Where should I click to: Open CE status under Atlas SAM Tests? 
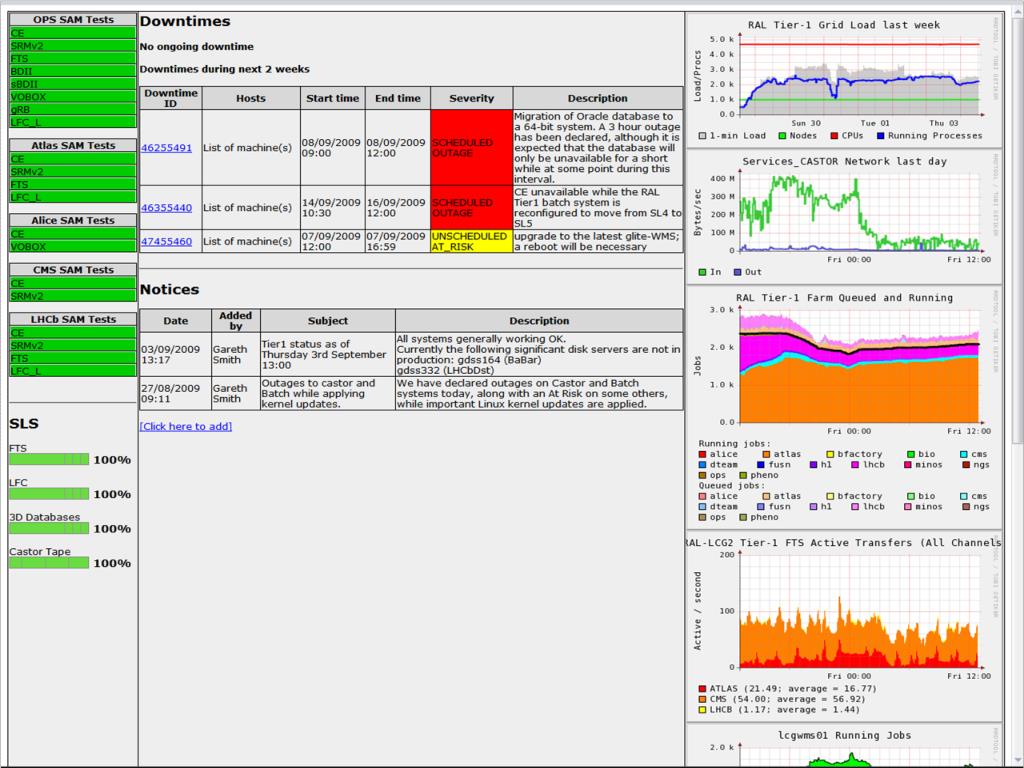click(x=72, y=159)
